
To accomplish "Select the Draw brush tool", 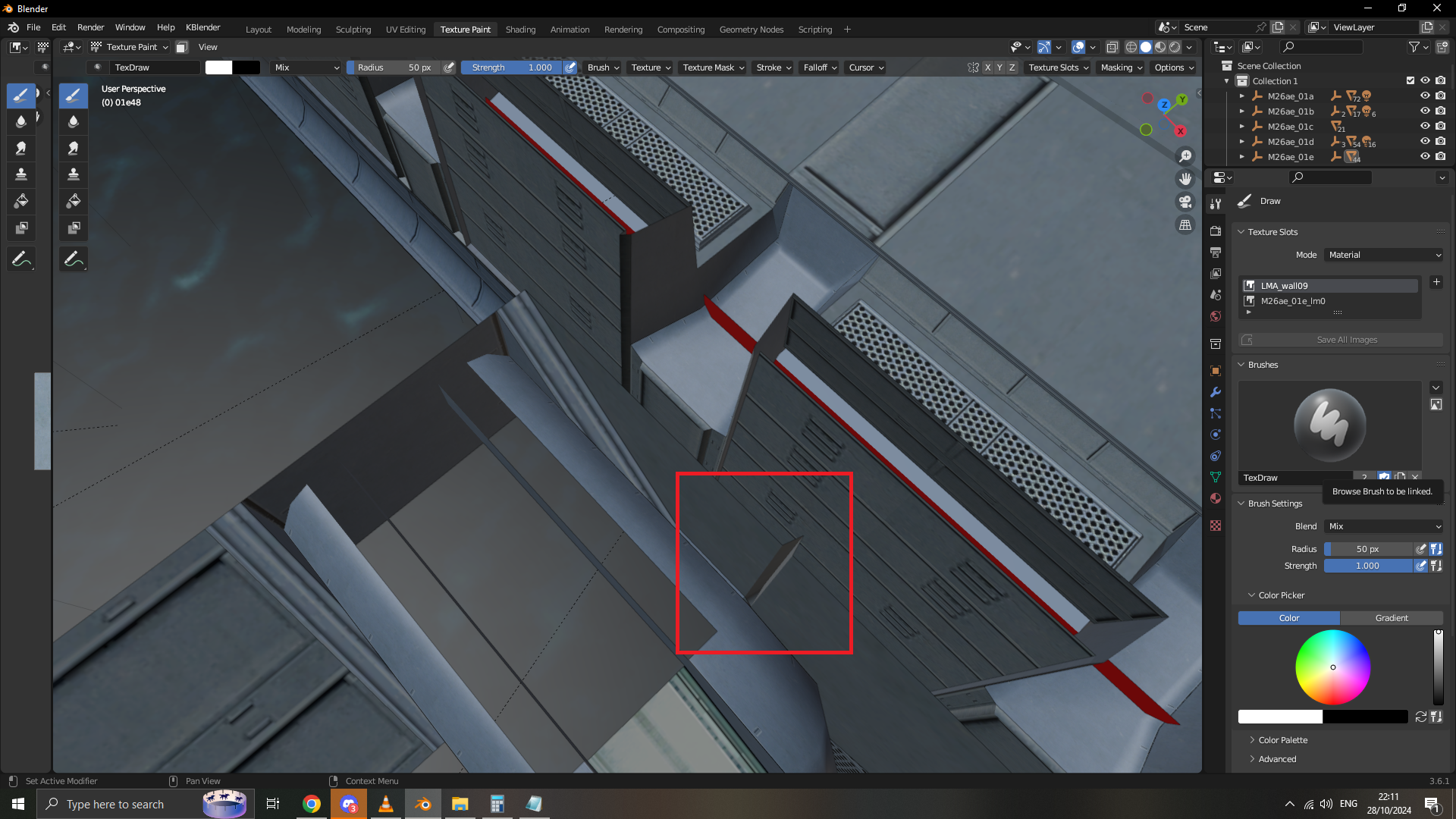I will [x=22, y=94].
